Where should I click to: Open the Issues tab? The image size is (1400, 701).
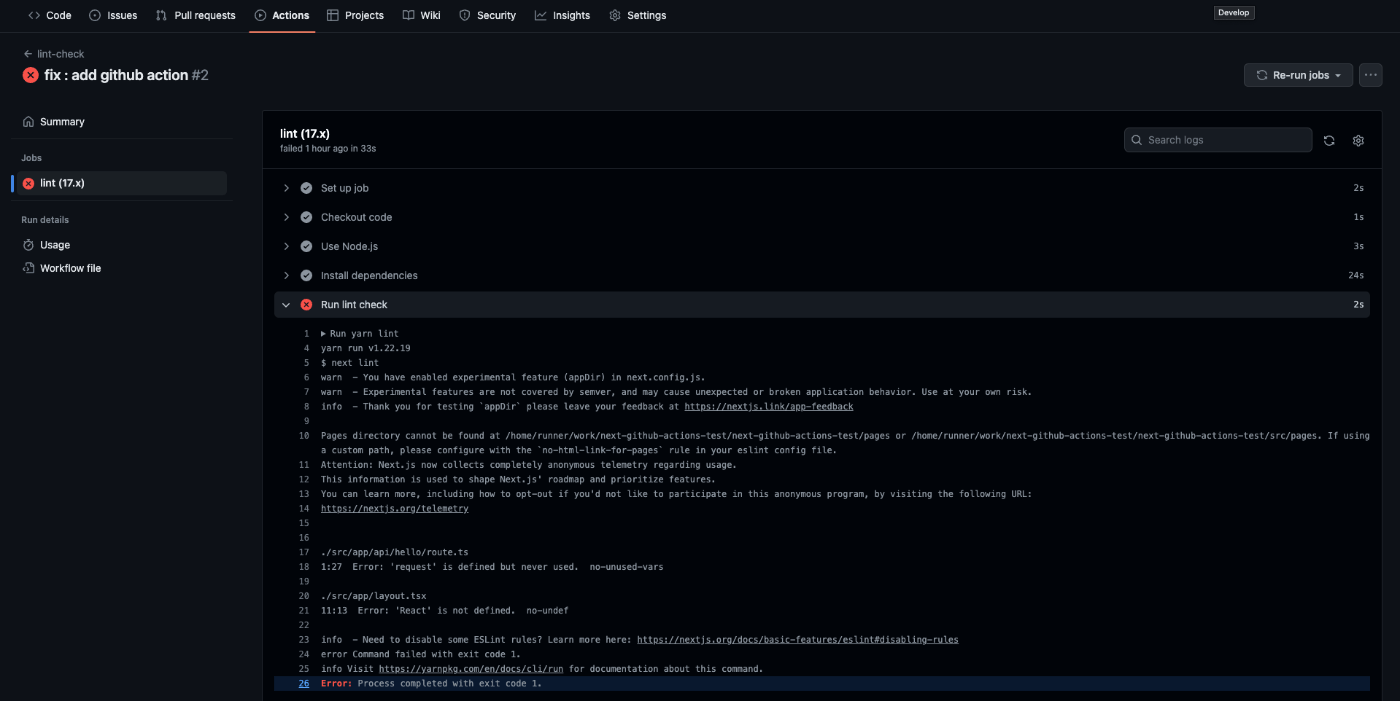[x=113, y=15]
